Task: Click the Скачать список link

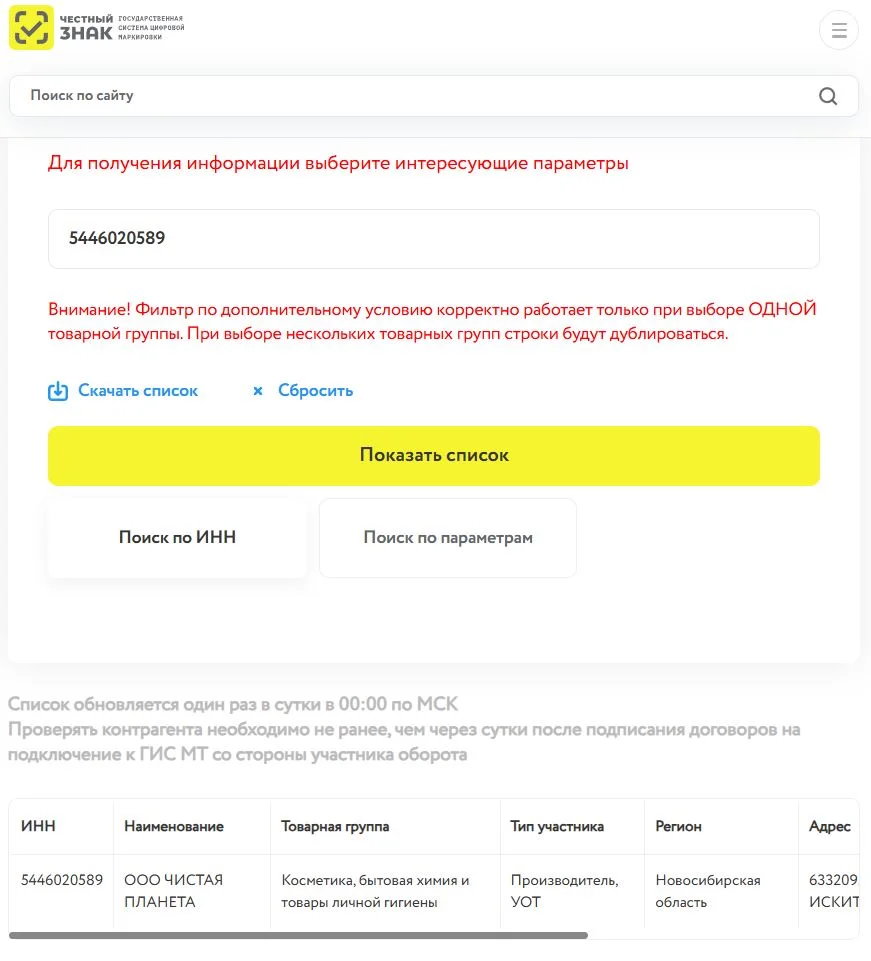Action: [x=138, y=391]
